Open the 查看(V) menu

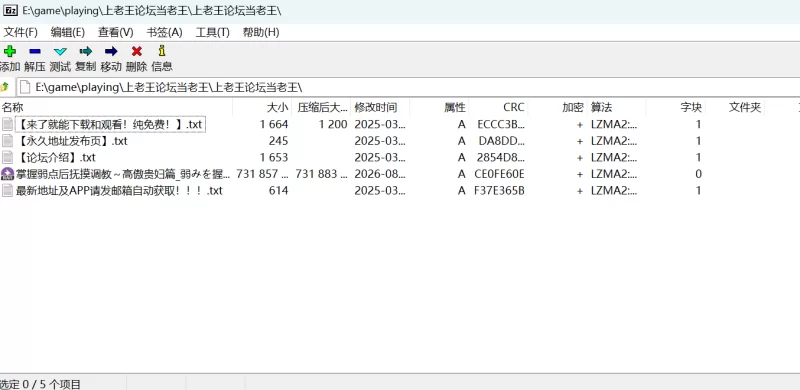116,32
